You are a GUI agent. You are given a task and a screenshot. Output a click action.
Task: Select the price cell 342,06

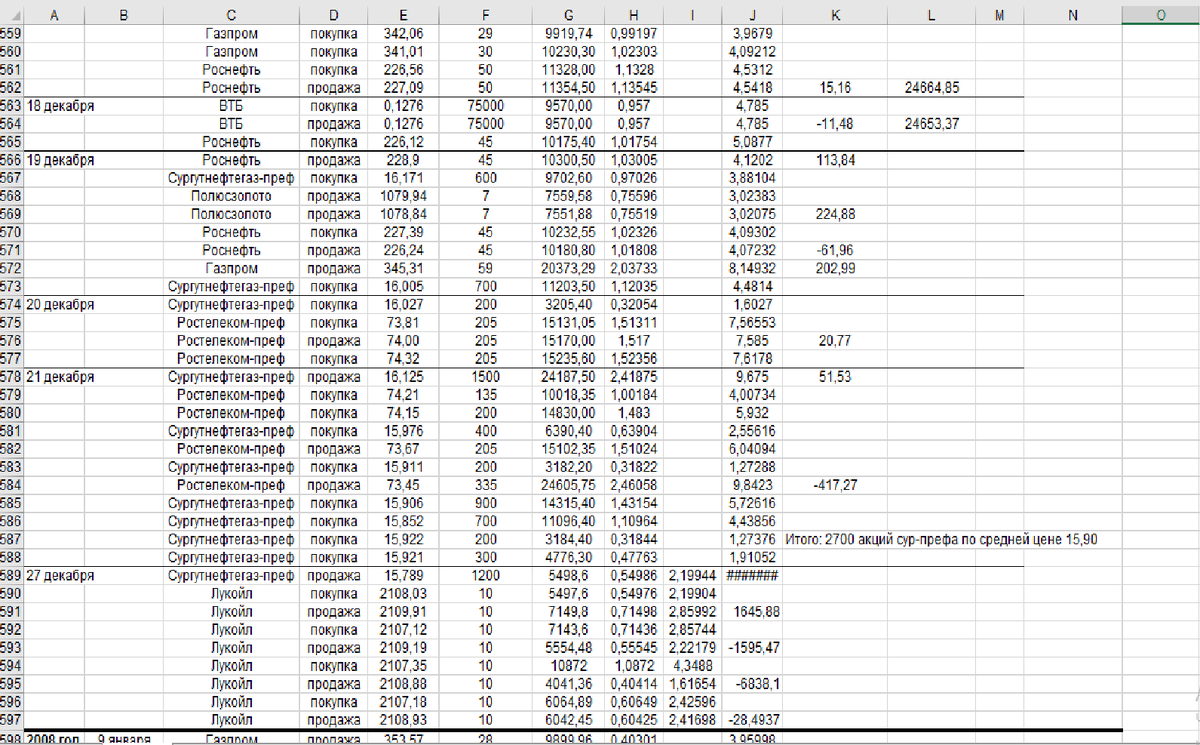(402, 33)
